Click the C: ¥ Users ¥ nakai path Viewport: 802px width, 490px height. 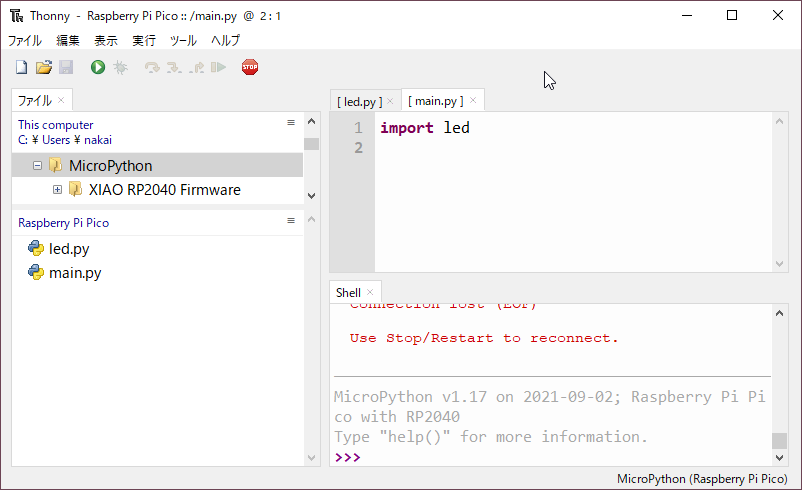click(65, 140)
